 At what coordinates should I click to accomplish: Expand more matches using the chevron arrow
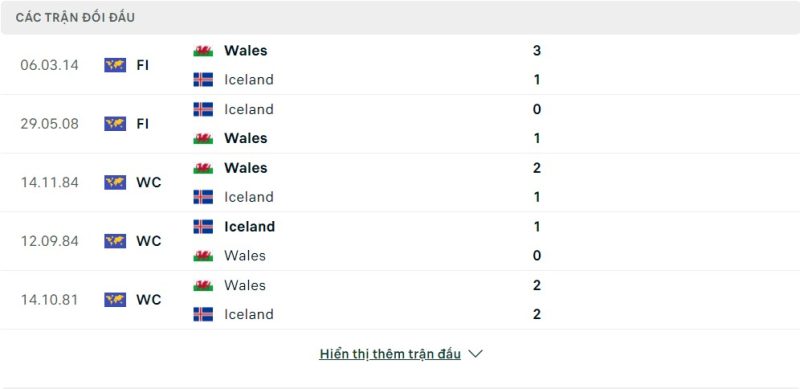pos(475,354)
